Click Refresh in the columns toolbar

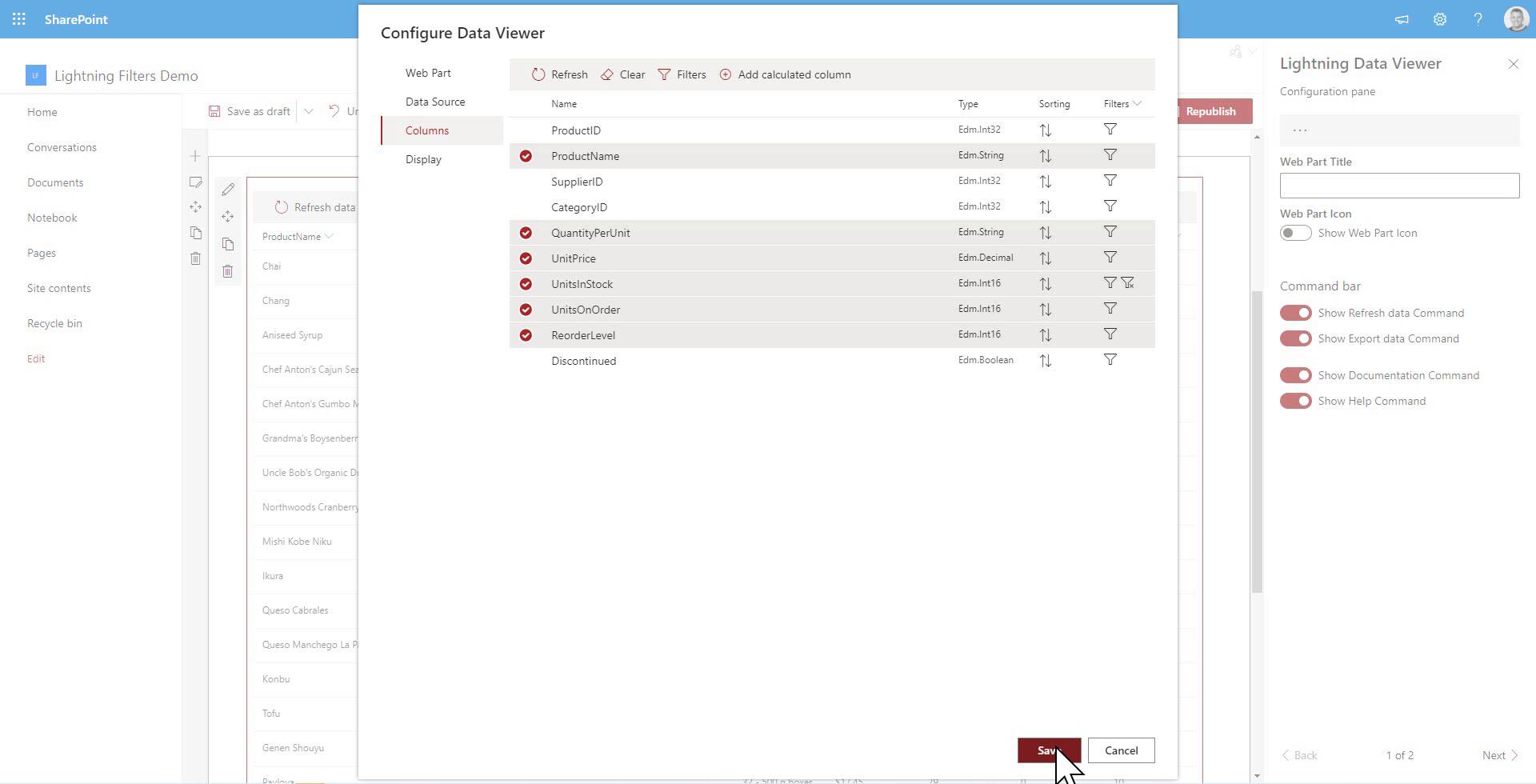pos(560,74)
